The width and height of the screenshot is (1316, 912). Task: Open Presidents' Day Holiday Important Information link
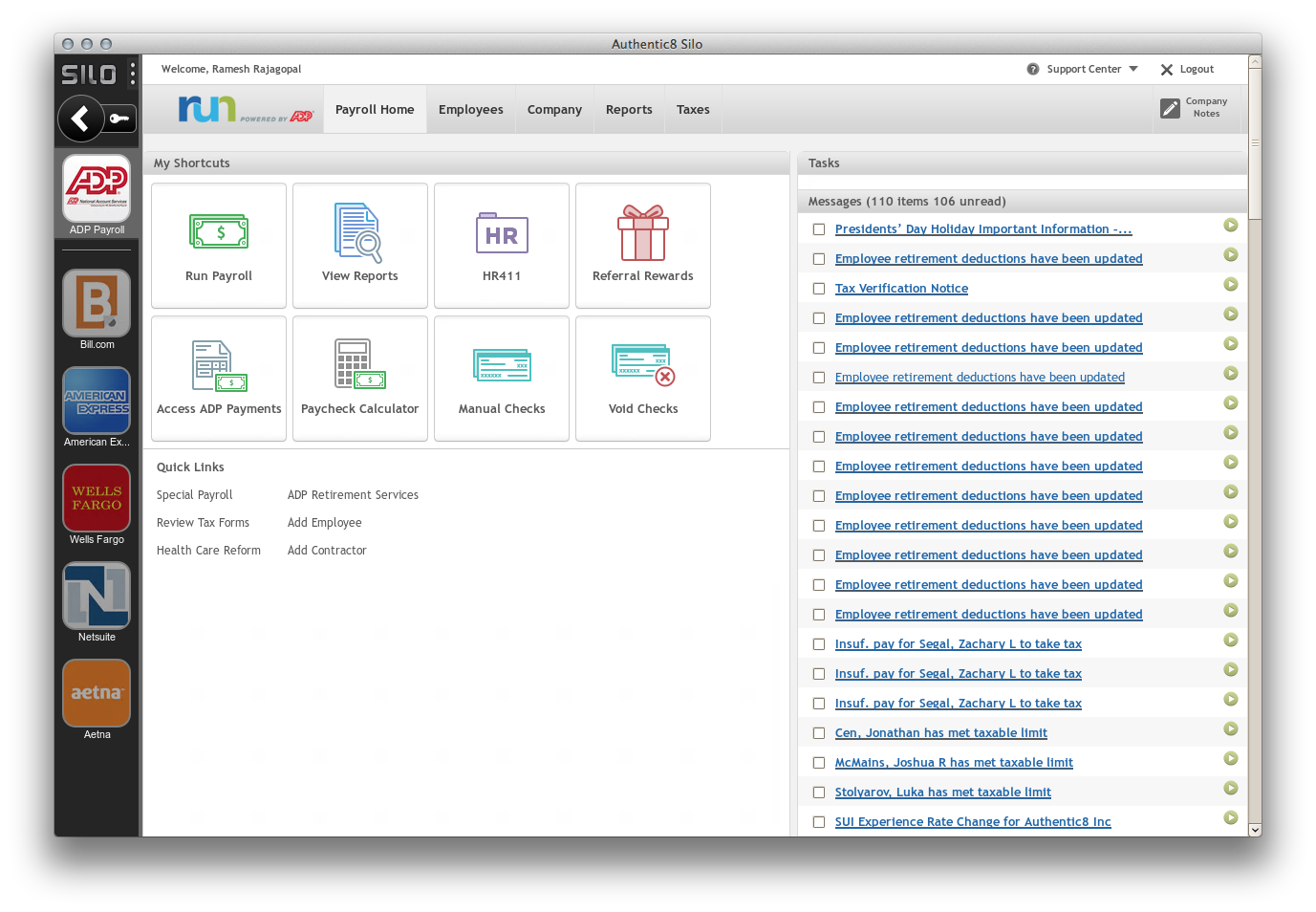983,229
